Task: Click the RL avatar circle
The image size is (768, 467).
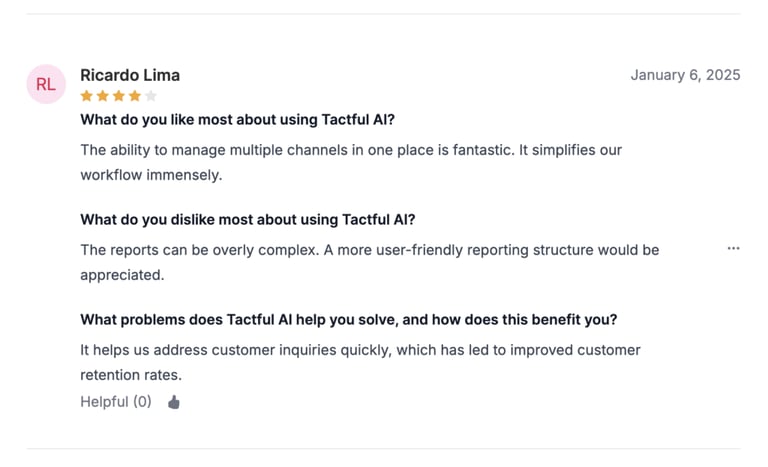Action: [46, 84]
